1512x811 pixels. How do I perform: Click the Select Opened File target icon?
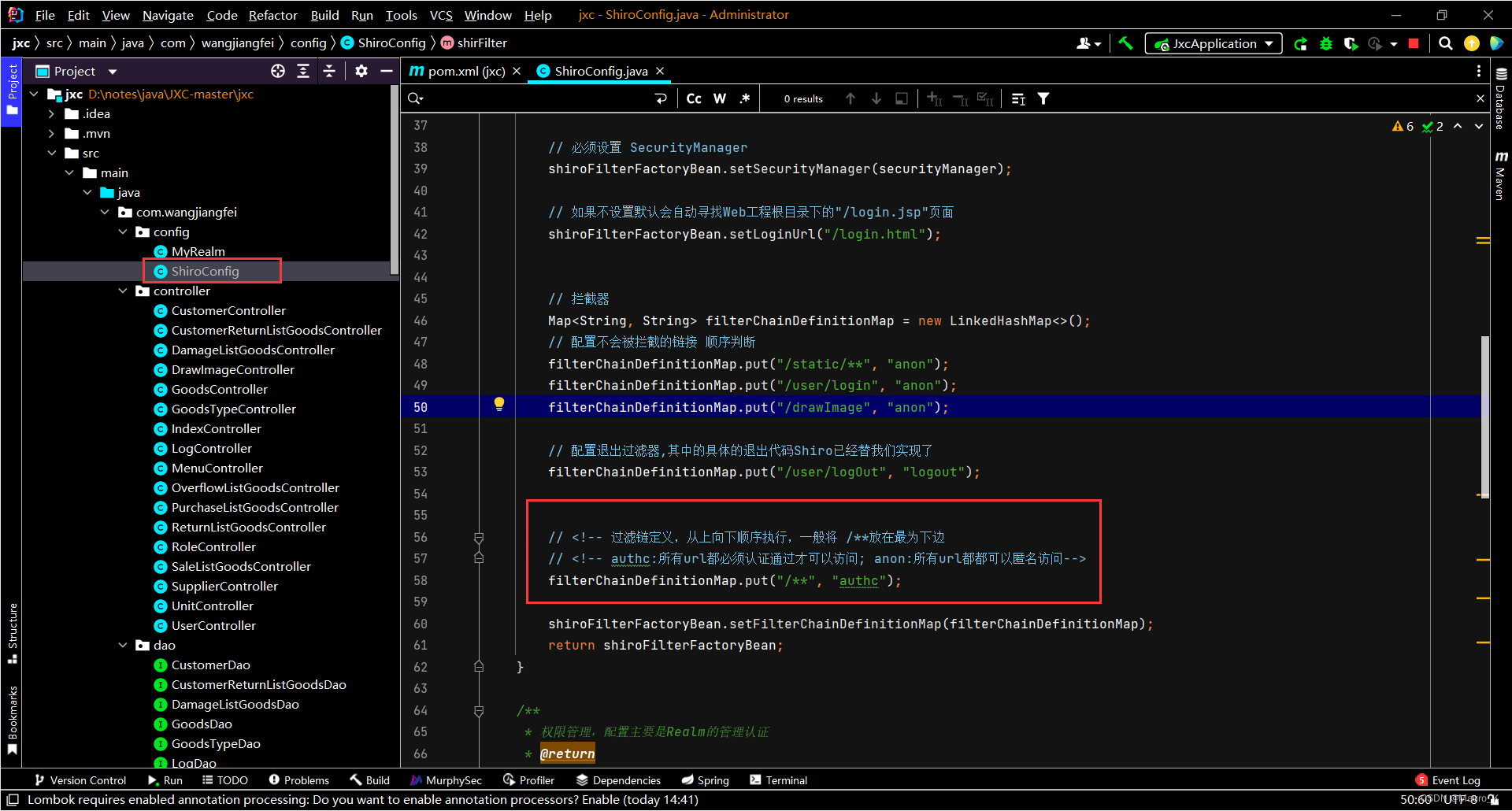pyautogui.click(x=278, y=71)
